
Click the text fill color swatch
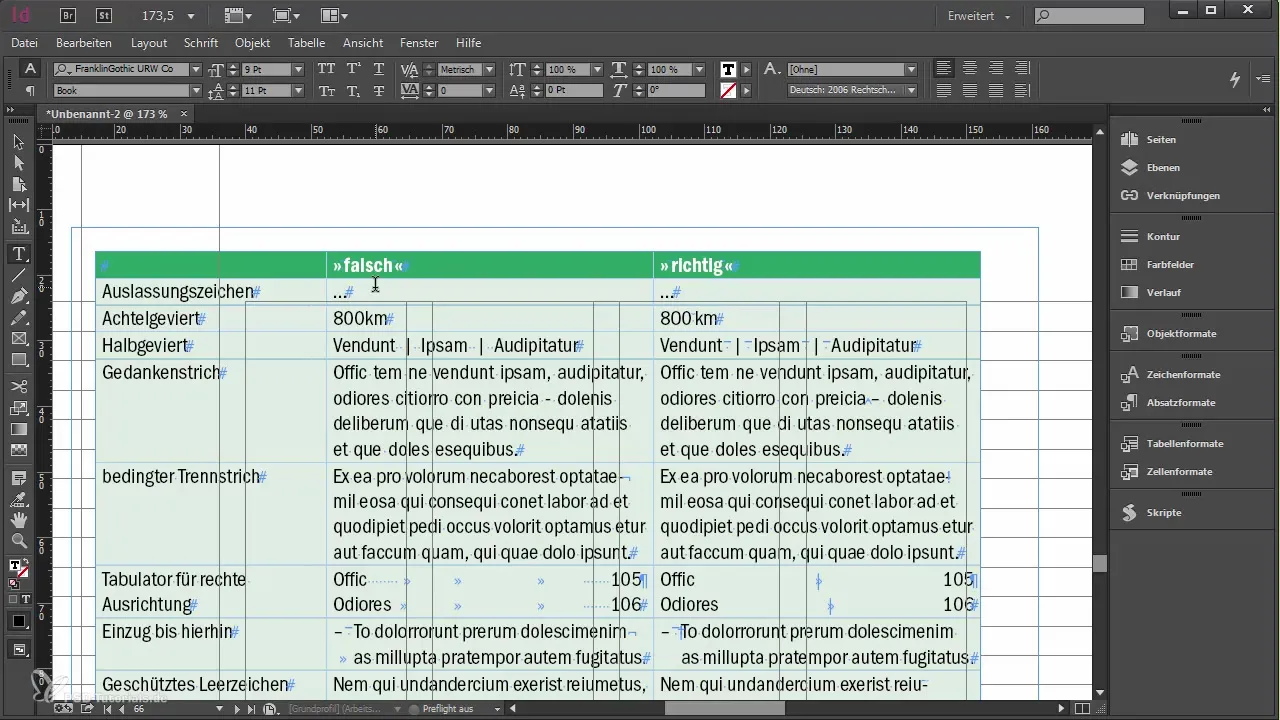(x=728, y=69)
